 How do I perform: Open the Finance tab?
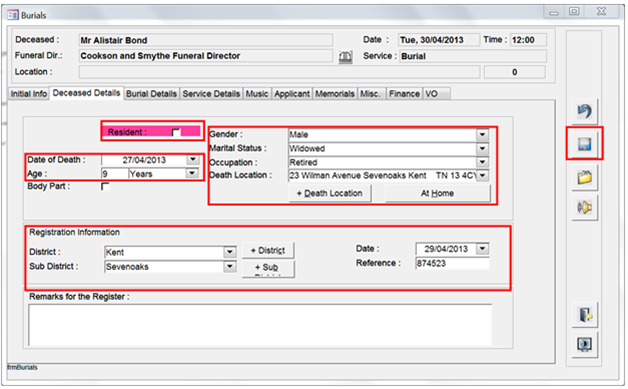pyautogui.click(x=404, y=94)
